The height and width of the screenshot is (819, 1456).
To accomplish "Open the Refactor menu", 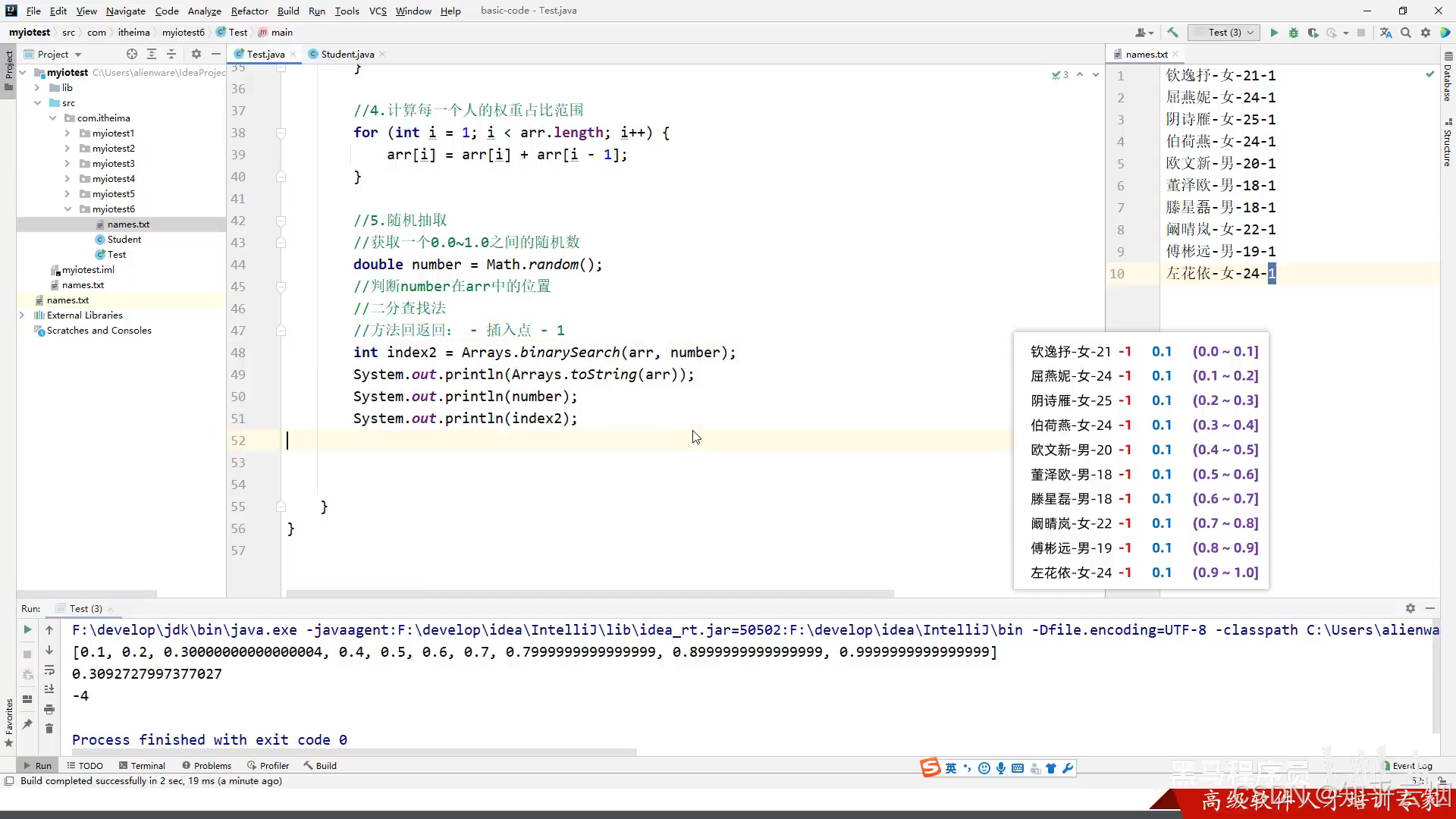I will pyautogui.click(x=249, y=11).
